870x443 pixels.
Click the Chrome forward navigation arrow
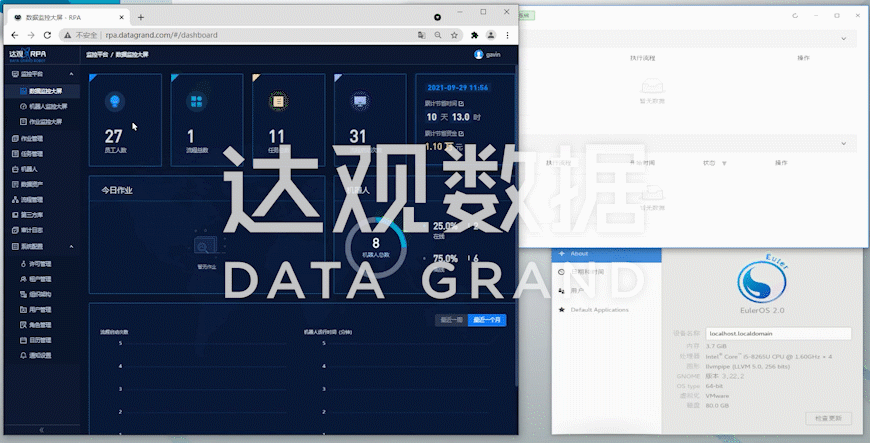[31, 35]
